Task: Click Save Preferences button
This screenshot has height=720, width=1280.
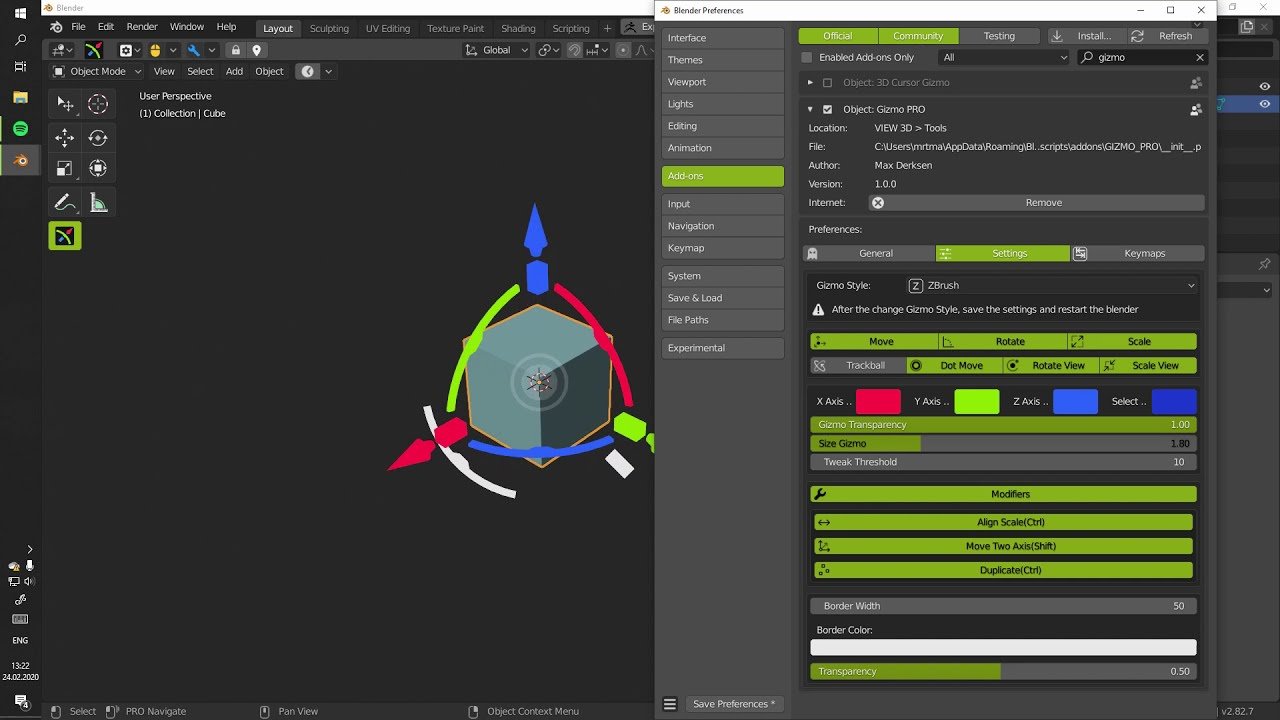Action: [734, 704]
